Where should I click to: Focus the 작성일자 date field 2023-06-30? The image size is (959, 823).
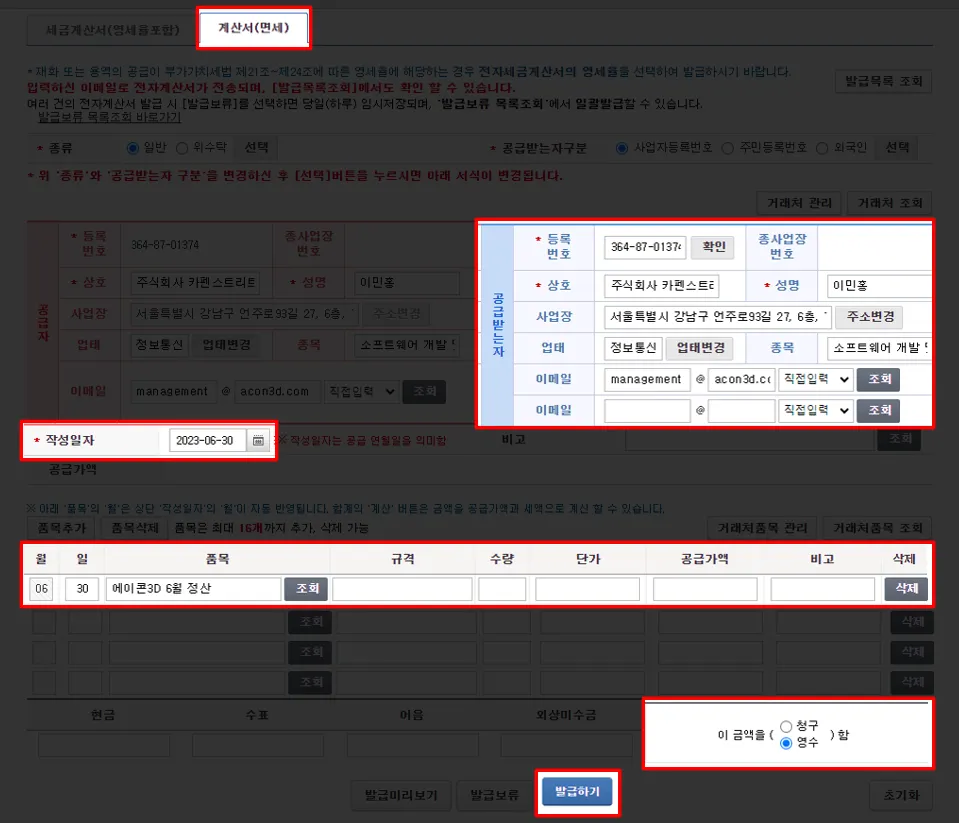tap(207, 440)
